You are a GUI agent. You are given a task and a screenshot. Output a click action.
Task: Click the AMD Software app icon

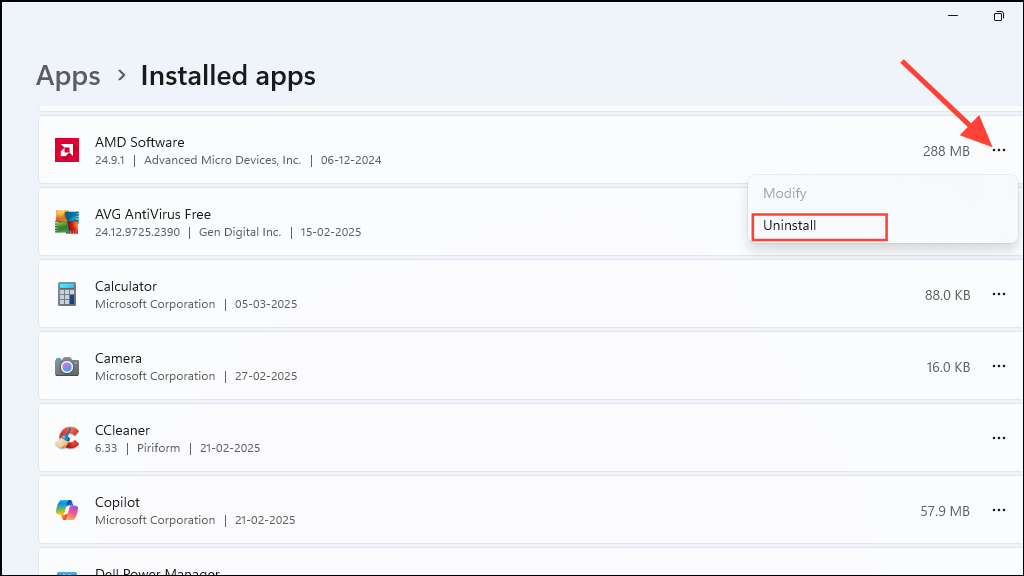click(x=67, y=150)
